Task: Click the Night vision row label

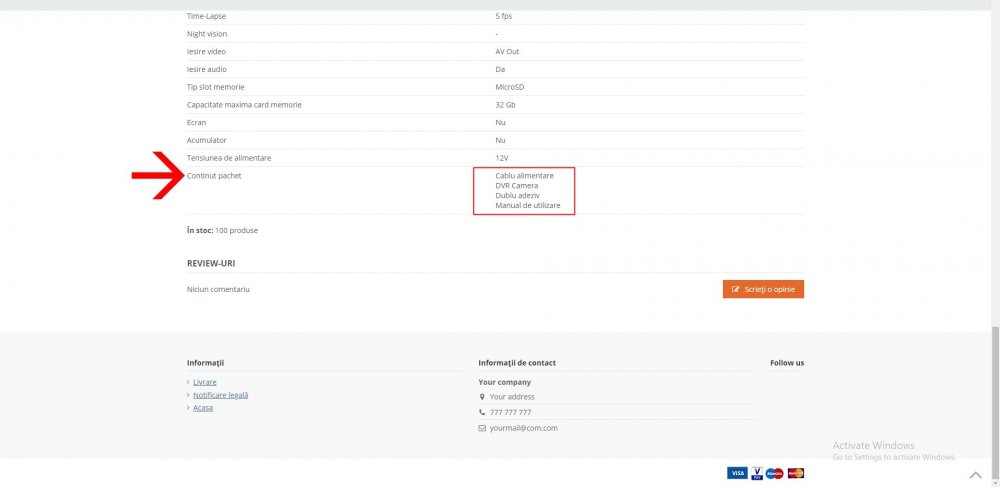Action: click(207, 34)
